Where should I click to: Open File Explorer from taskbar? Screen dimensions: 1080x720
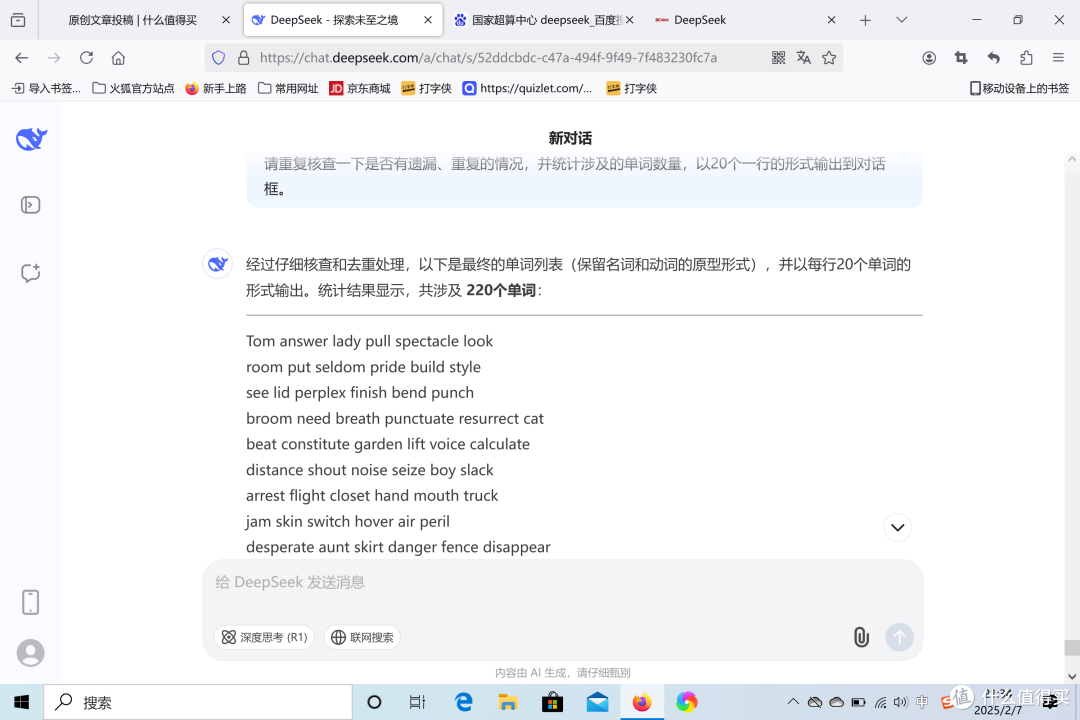click(x=508, y=702)
